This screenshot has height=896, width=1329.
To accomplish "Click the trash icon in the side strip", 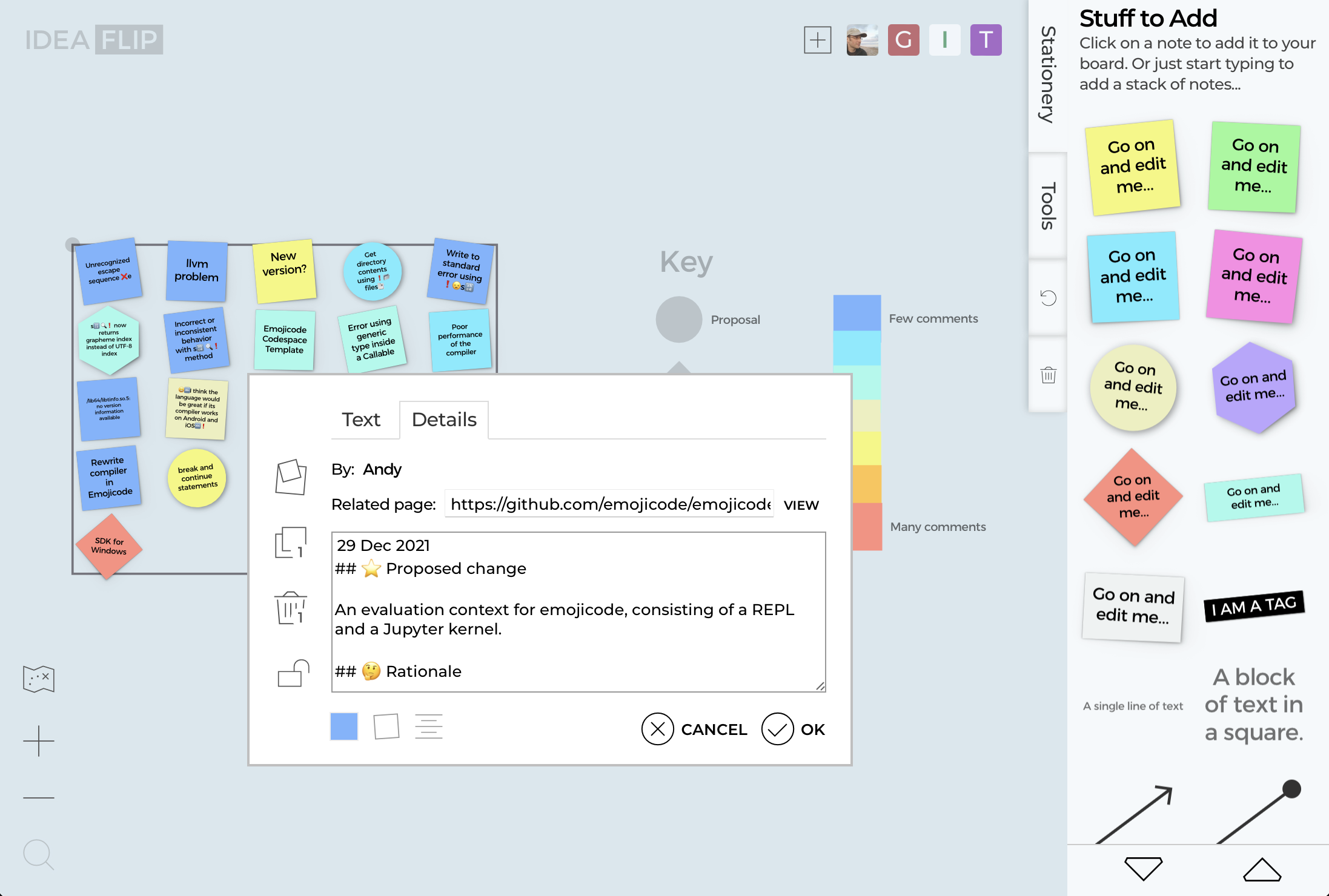I will (1048, 375).
